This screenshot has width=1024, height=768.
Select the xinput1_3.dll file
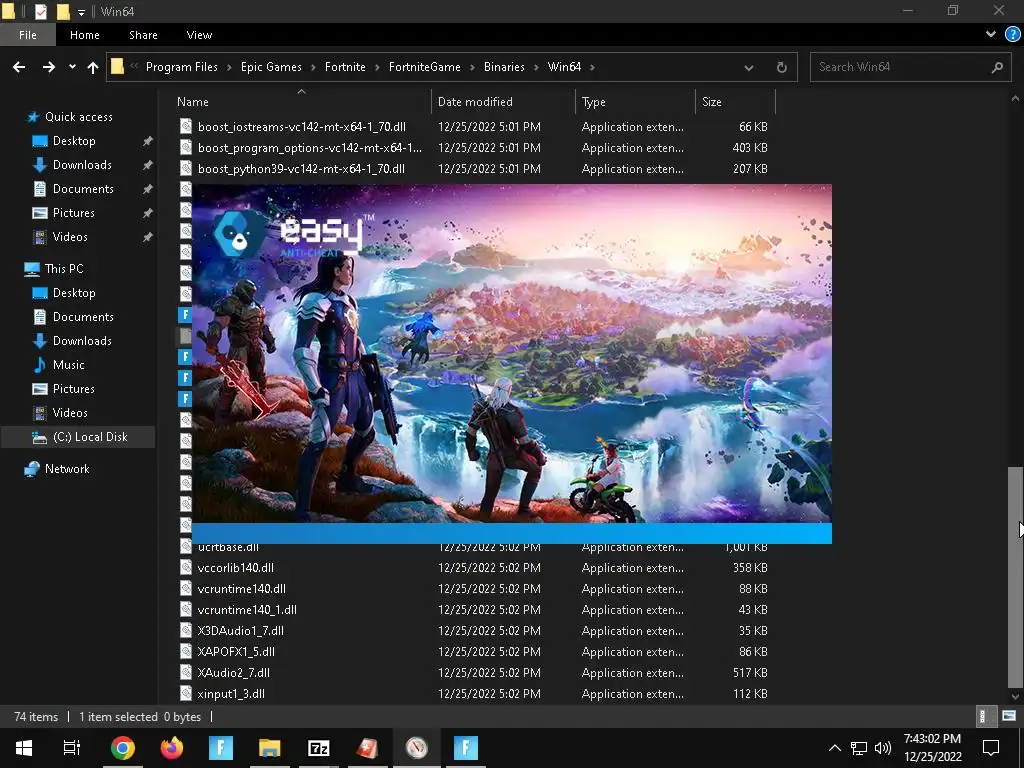(x=231, y=694)
